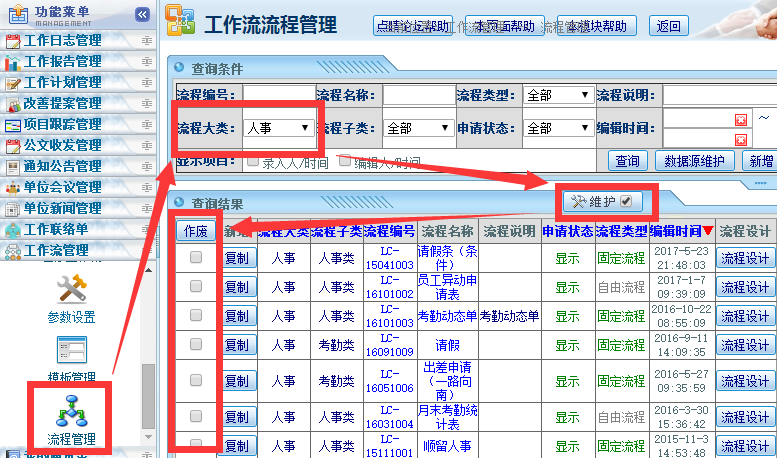
Task: Collapse the 功能菜单 sidebar with double-arrow icon
Action: click(142, 14)
